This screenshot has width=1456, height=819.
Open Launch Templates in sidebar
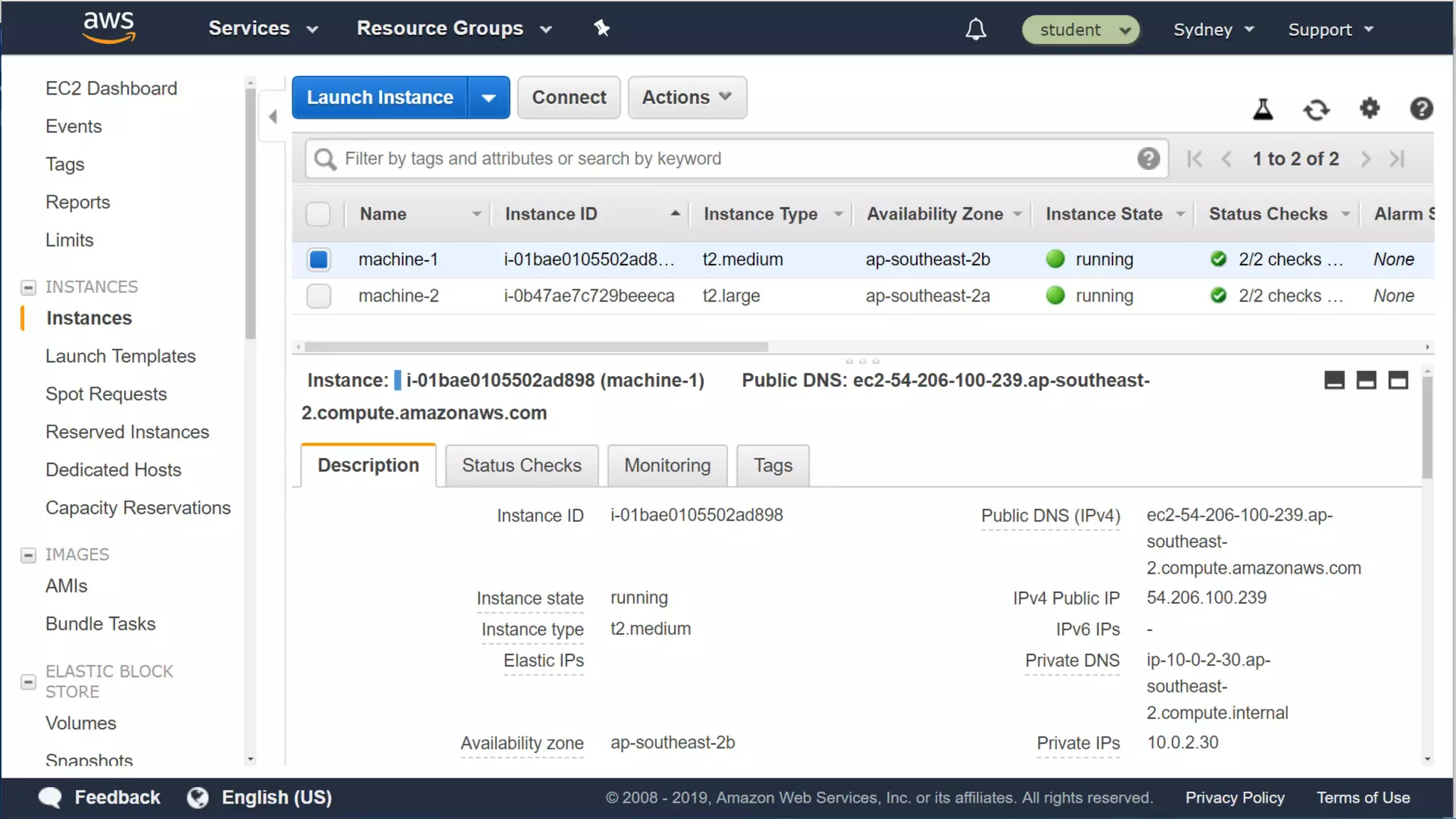click(x=120, y=356)
